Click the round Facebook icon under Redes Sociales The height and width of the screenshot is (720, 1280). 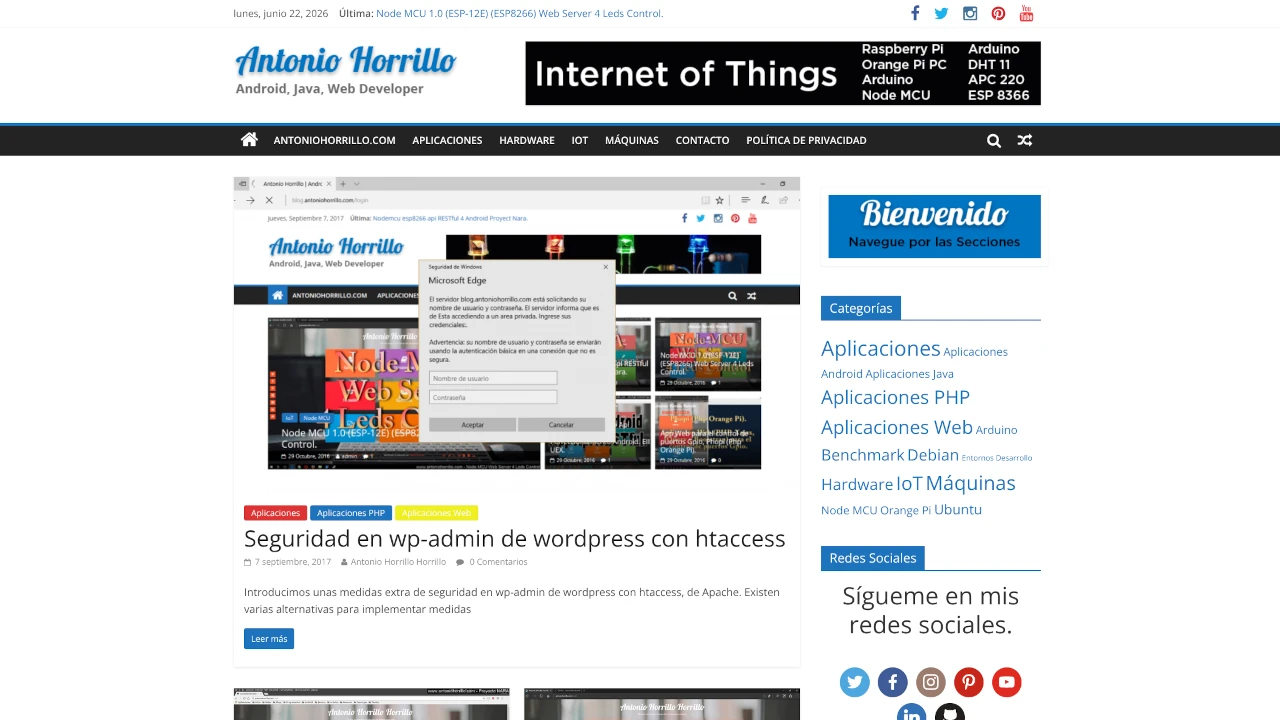coord(893,682)
